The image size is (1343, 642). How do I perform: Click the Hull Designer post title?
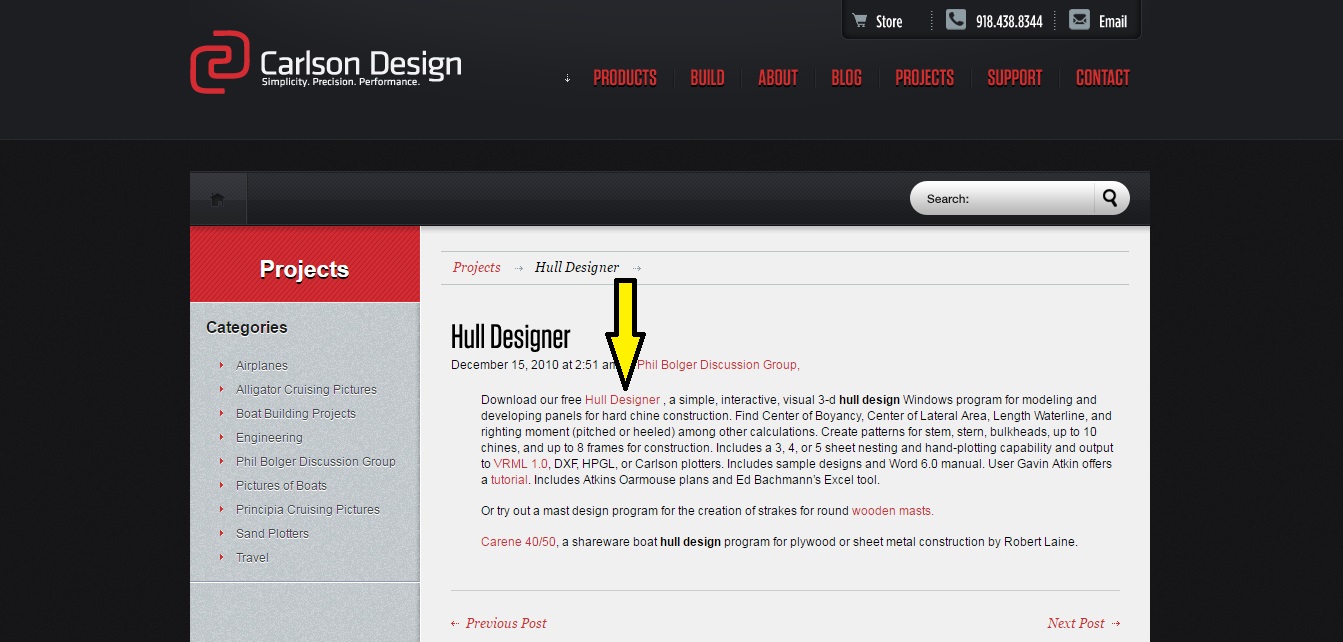(511, 336)
